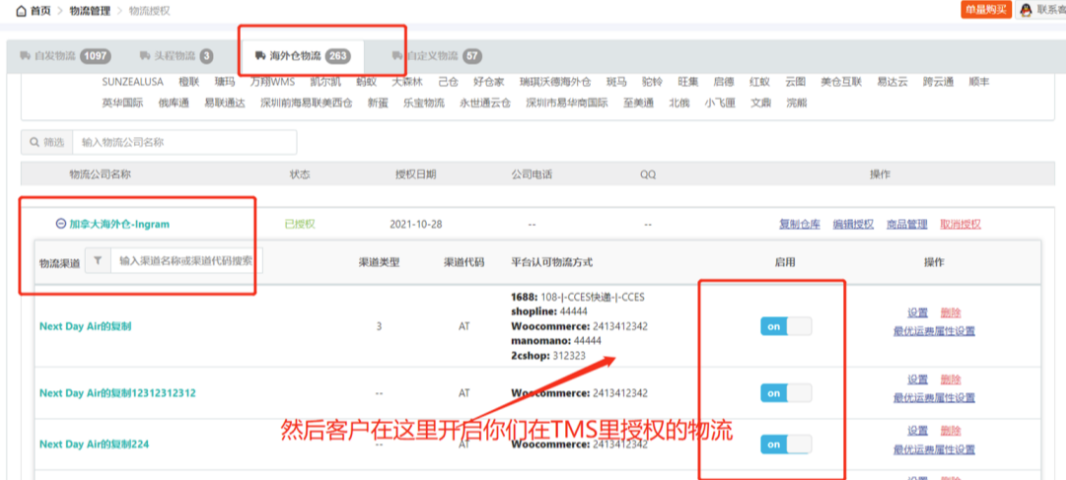The image size is (1066, 480).
Task: Select 英华国际 logistics provider
Action: pos(122,103)
